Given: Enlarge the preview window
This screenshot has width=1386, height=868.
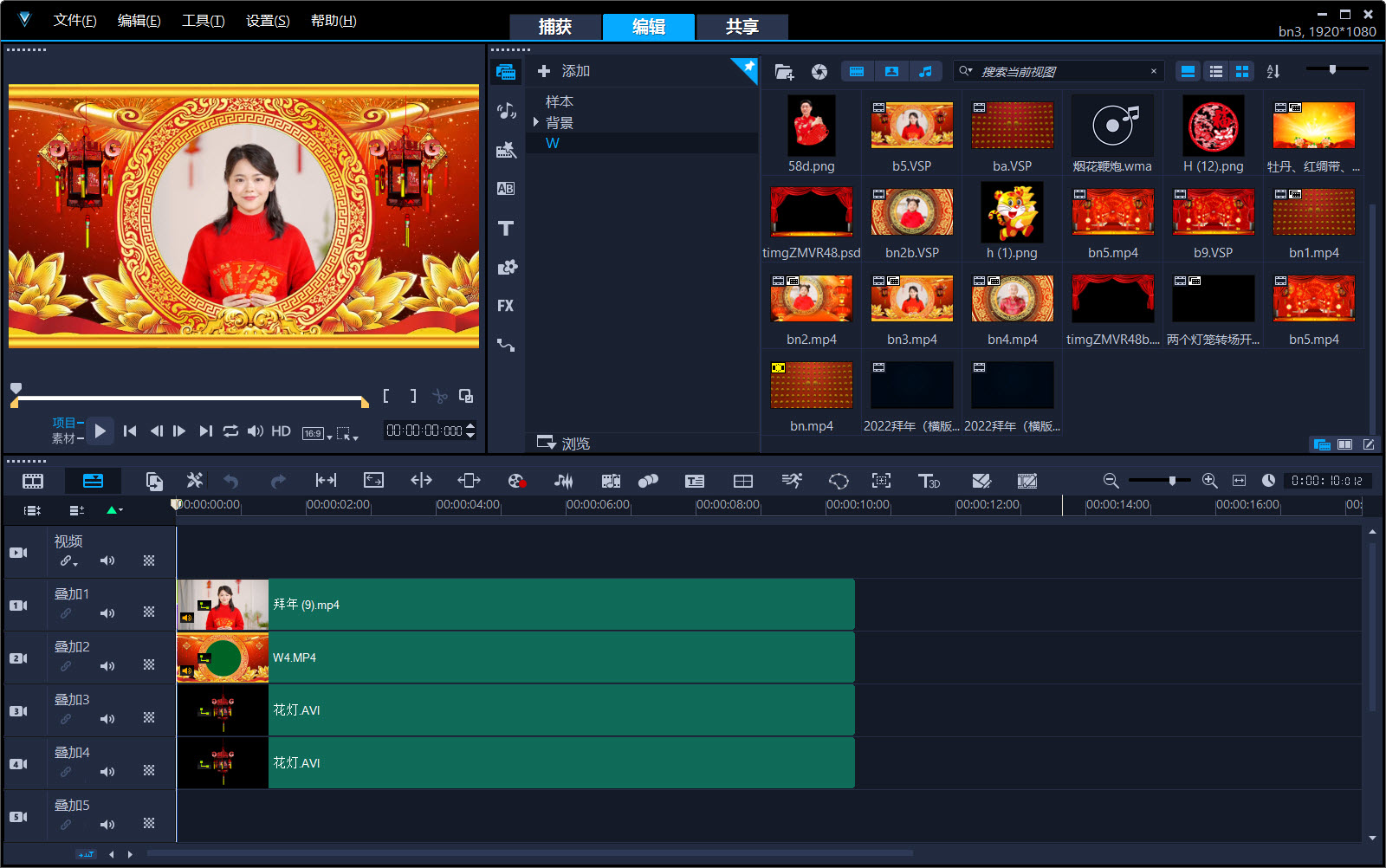Looking at the screenshot, I should pyautogui.click(x=466, y=396).
